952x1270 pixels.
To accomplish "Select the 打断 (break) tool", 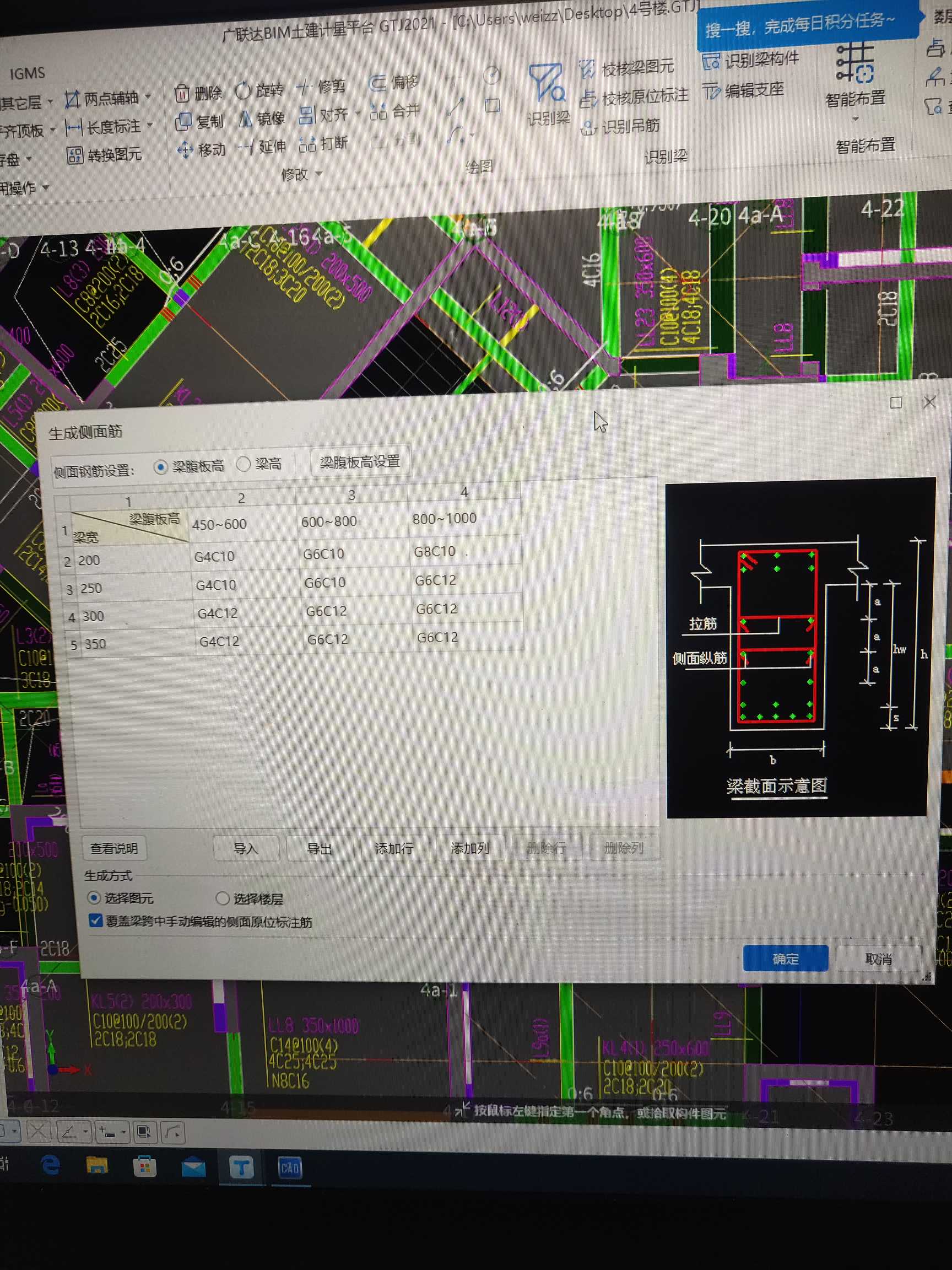I will tap(323, 143).
